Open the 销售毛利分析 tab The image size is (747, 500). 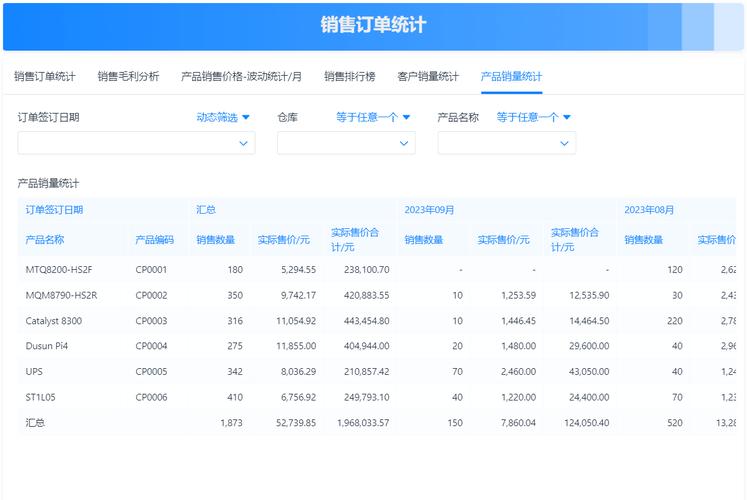point(128,76)
